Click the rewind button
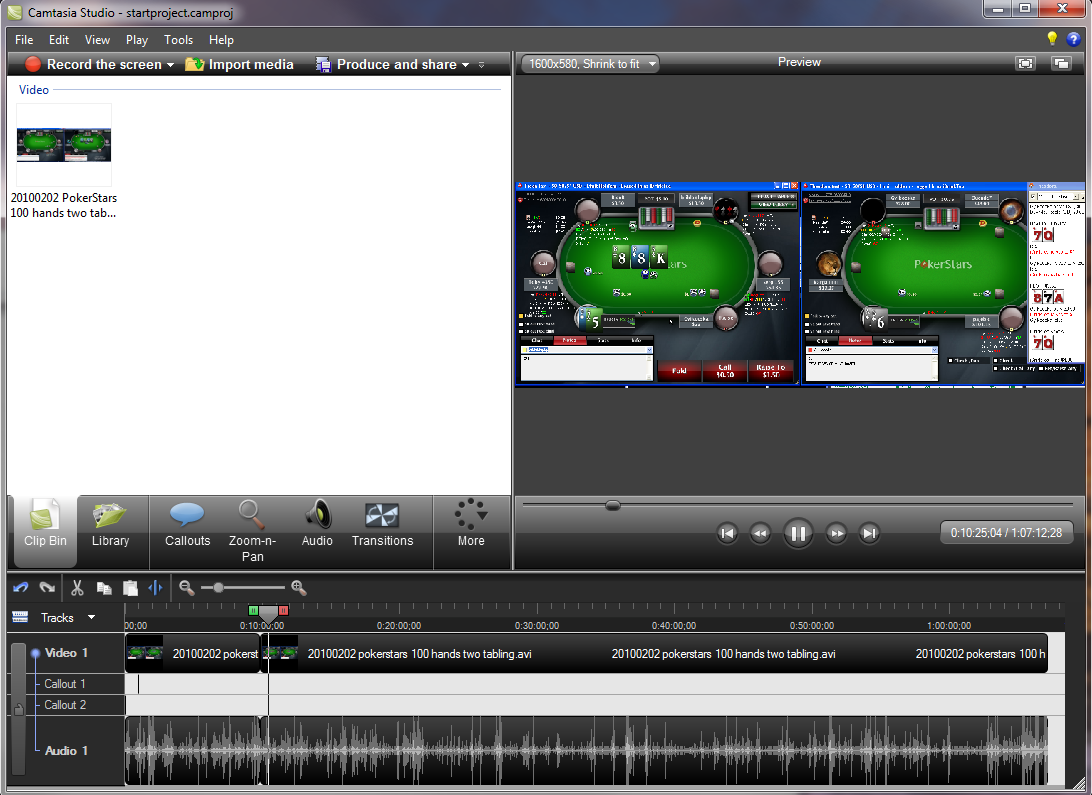The height and width of the screenshot is (795, 1092). (x=760, y=534)
